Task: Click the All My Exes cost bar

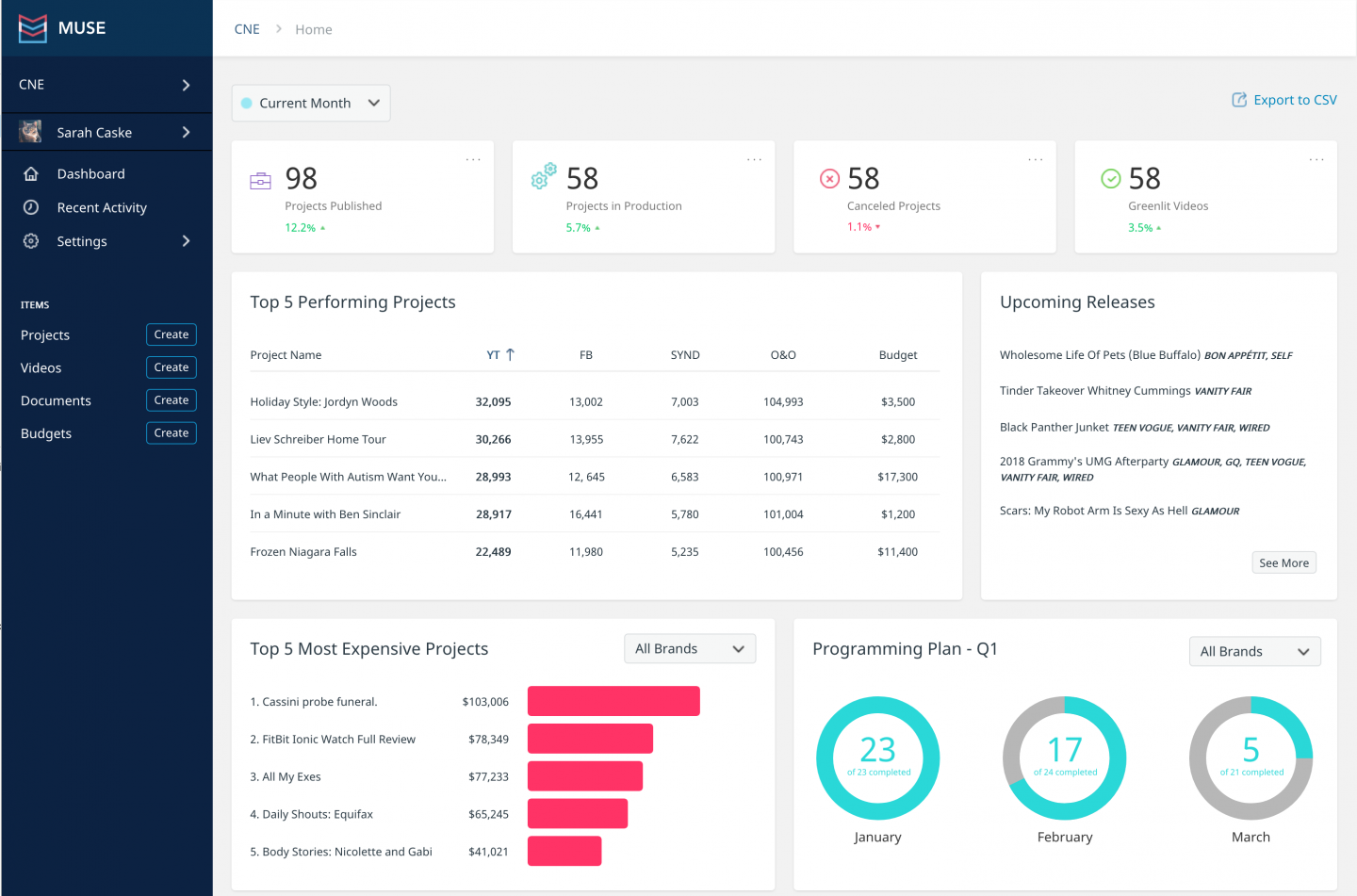Action: click(585, 776)
